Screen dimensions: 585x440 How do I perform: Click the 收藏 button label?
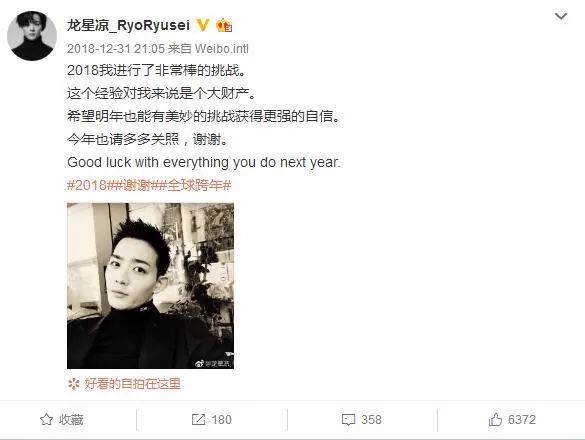(x=71, y=420)
